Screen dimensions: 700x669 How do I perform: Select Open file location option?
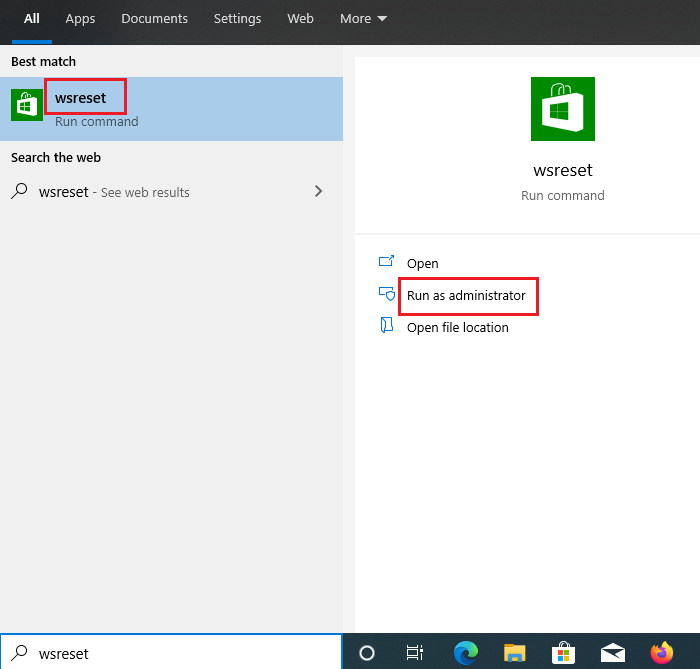tap(457, 328)
